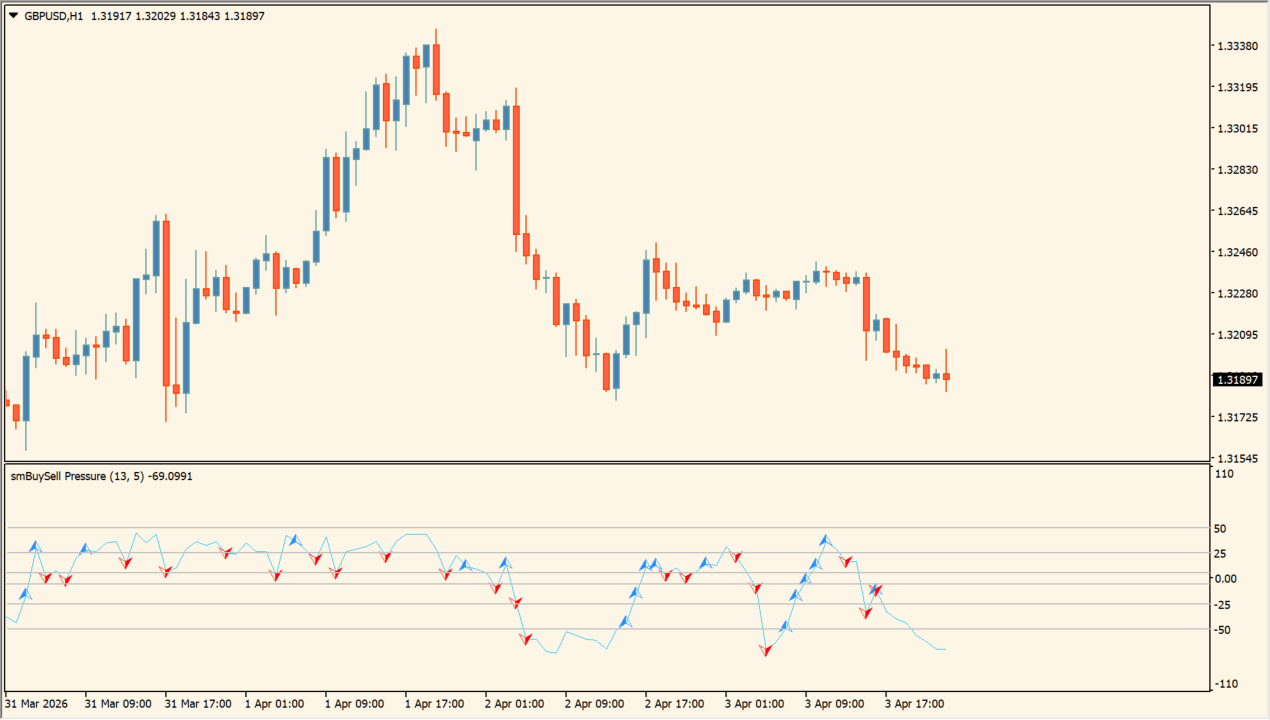Click the end of the indicator line
The height and width of the screenshot is (720, 1270).
click(x=944, y=649)
